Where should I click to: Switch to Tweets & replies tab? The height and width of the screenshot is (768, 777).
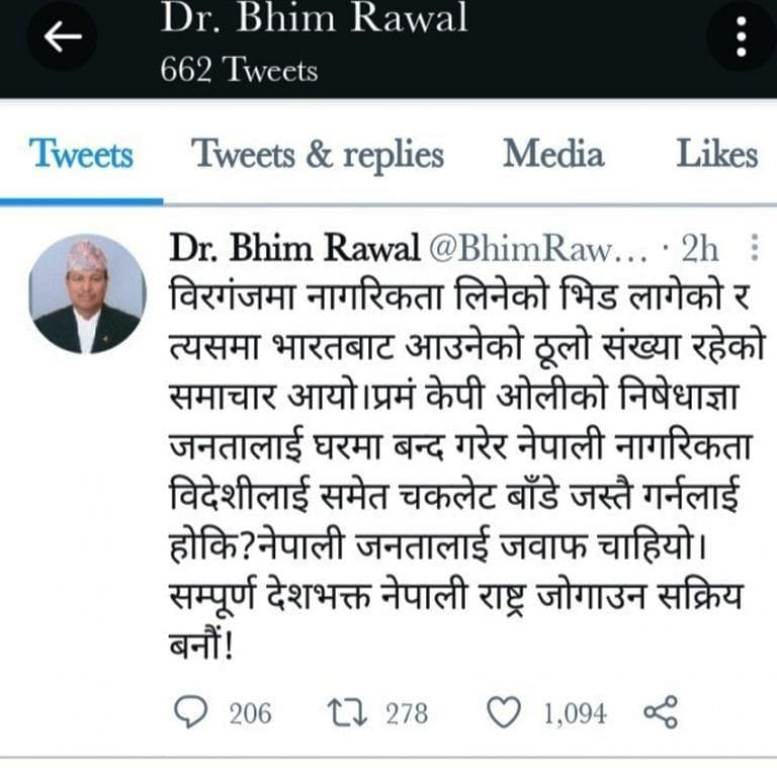[x=317, y=155]
